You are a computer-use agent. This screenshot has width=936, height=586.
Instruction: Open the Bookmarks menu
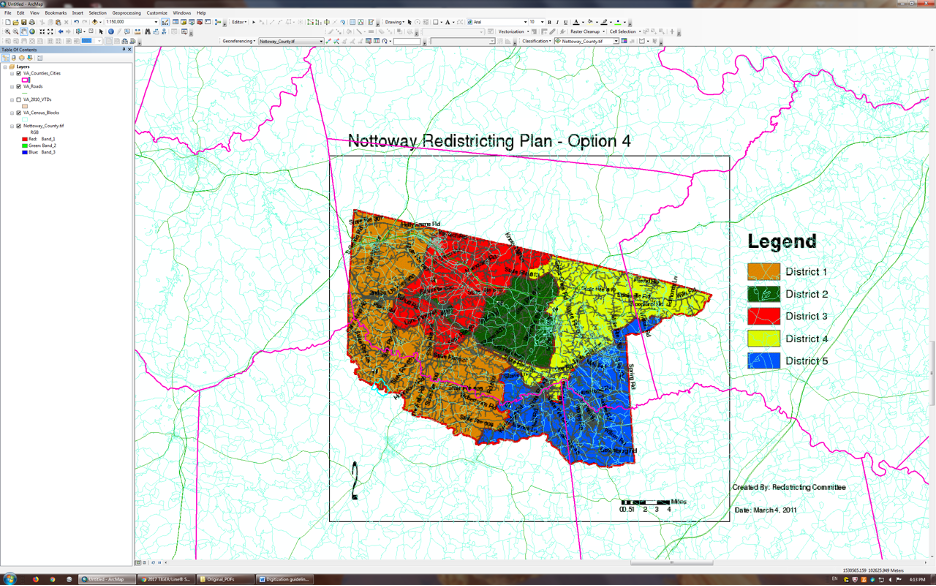coord(57,12)
